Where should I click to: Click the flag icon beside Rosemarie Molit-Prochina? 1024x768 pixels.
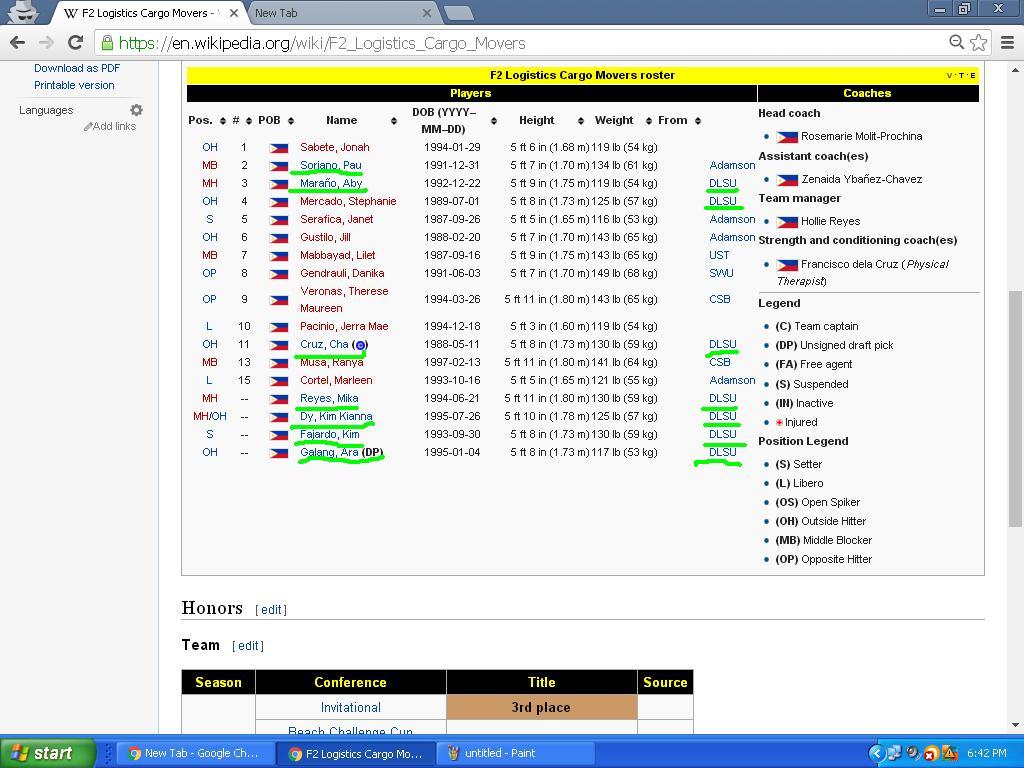click(787, 137)
